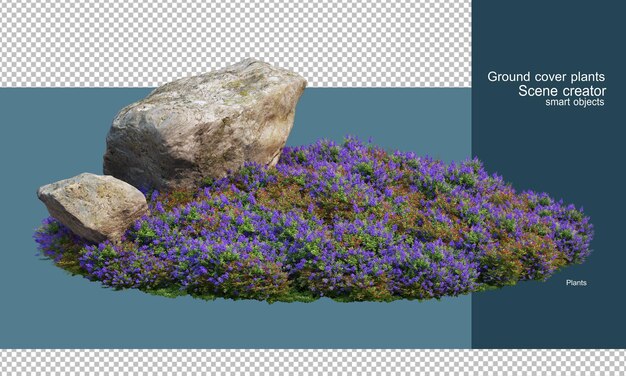Click the "smart objects" subtitle text
Screen dimensions: 626x376
(574, 102)
